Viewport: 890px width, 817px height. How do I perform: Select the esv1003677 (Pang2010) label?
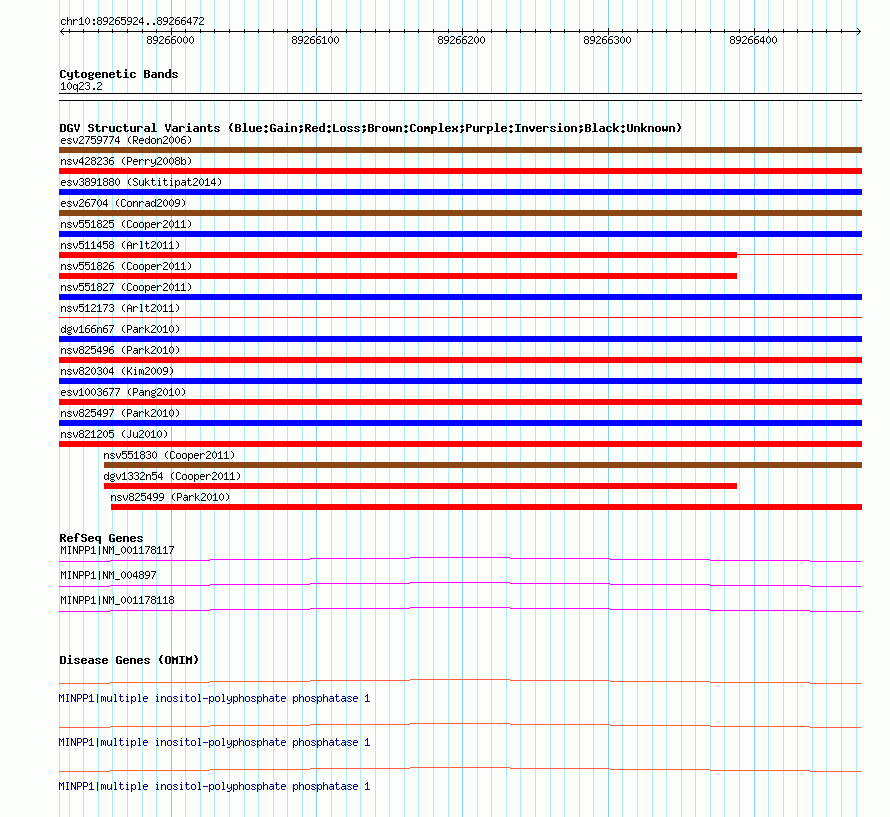point(123,392)
